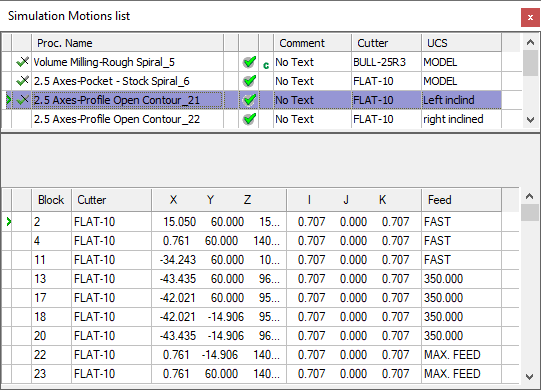Select the 2.5 Axes-Profile Open Contour_22 row

252,119
